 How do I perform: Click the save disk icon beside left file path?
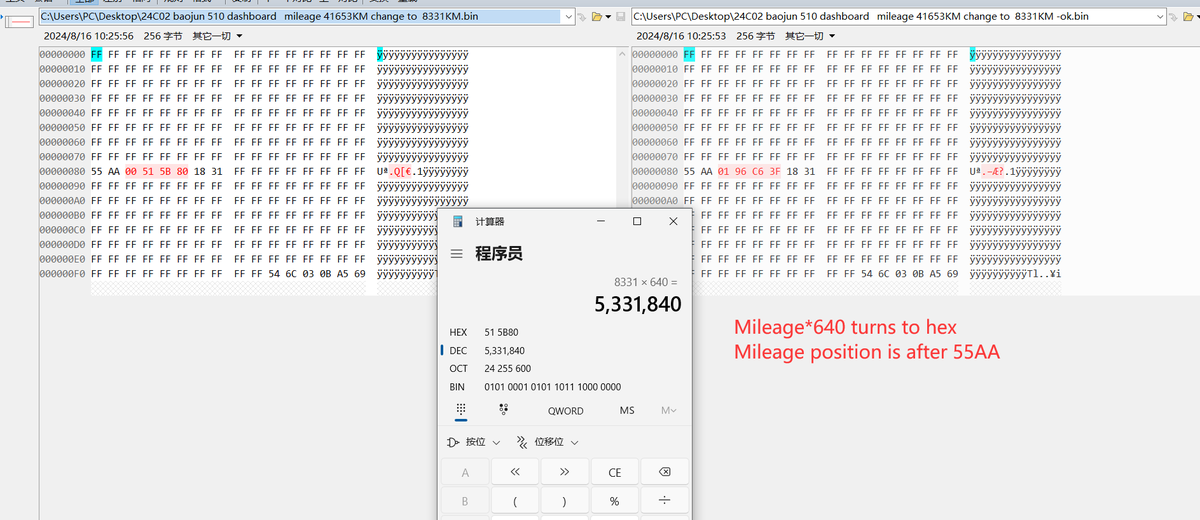[x=621, y=17]
